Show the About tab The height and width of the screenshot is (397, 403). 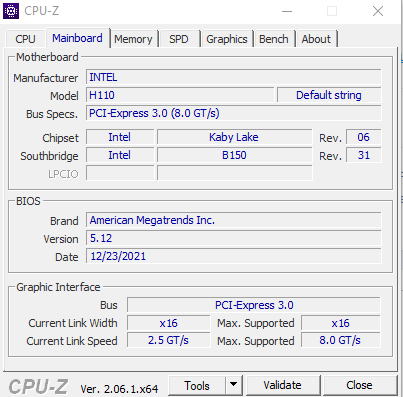pos(316,39)
